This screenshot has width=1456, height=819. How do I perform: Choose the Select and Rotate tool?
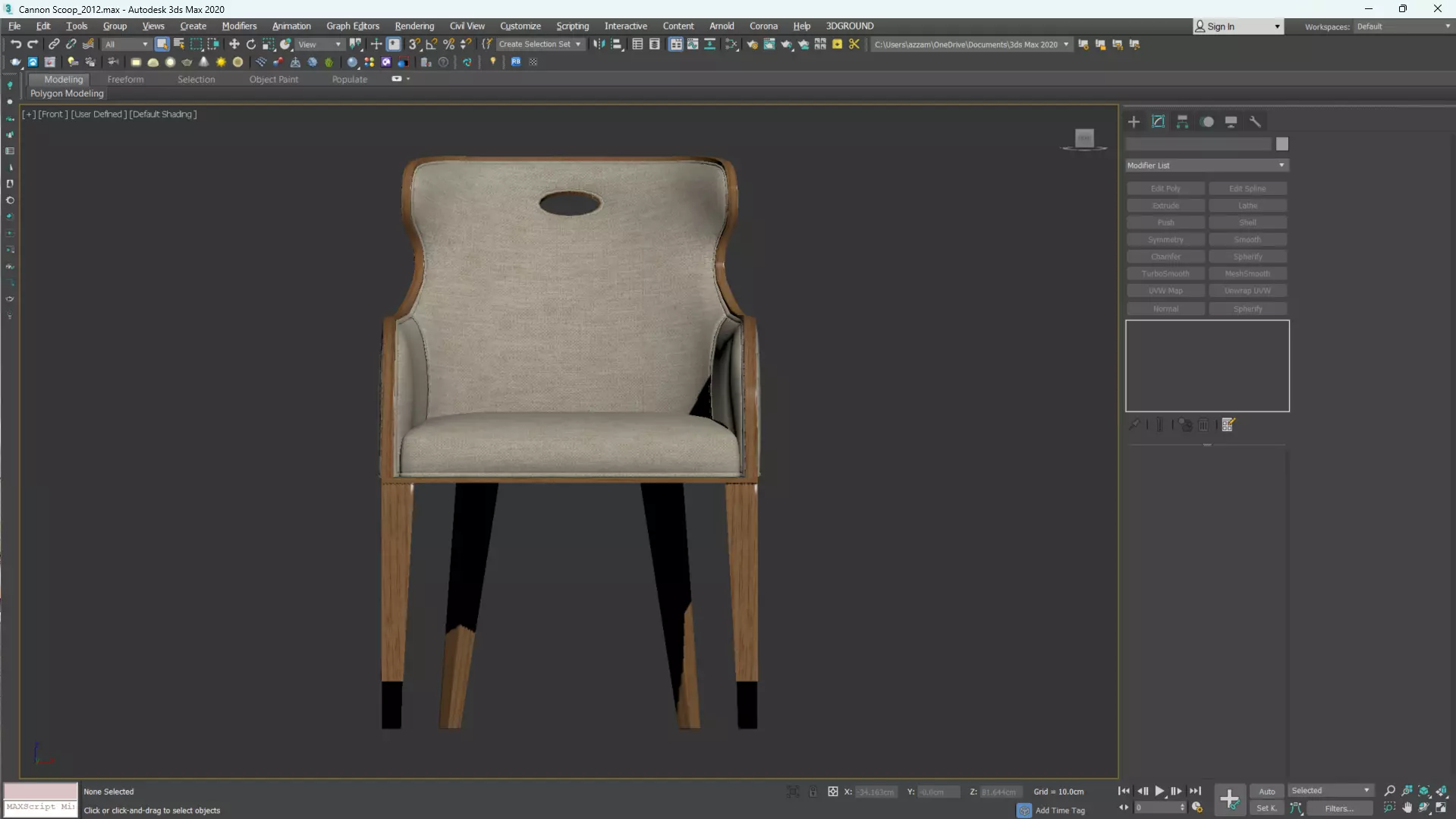251,44
